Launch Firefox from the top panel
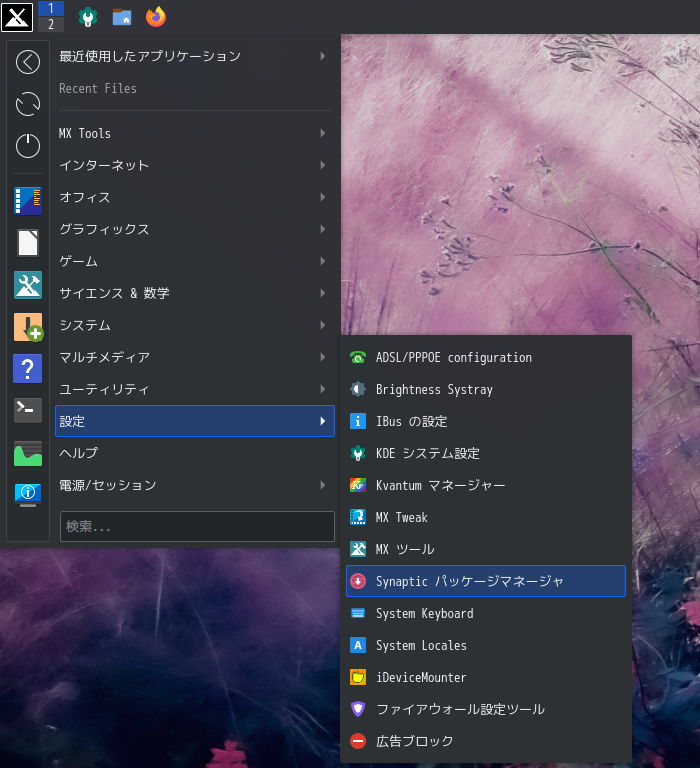Viewport: 700px width, 768px height. pos(156,17)
